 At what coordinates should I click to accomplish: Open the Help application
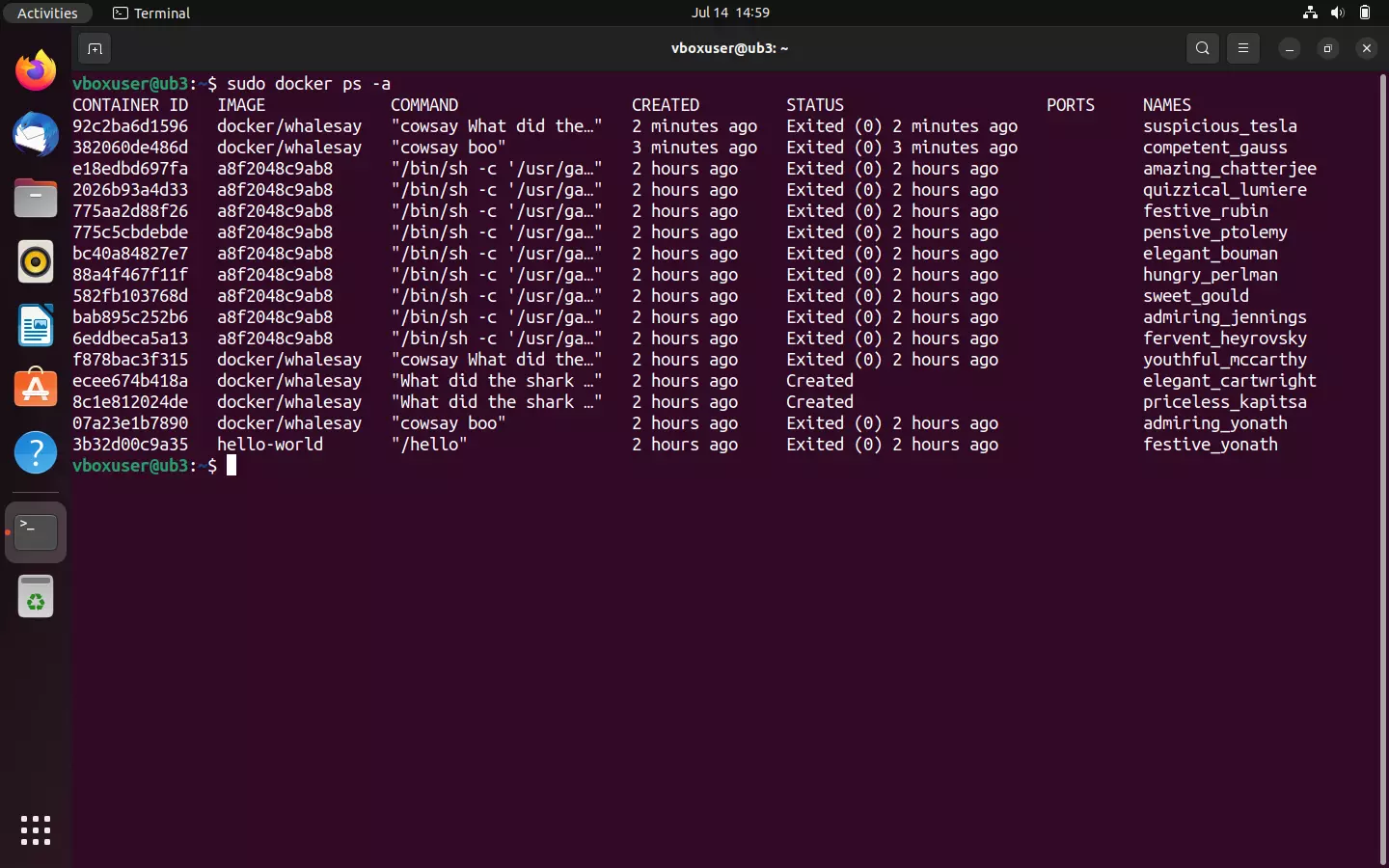click(36, 453)
